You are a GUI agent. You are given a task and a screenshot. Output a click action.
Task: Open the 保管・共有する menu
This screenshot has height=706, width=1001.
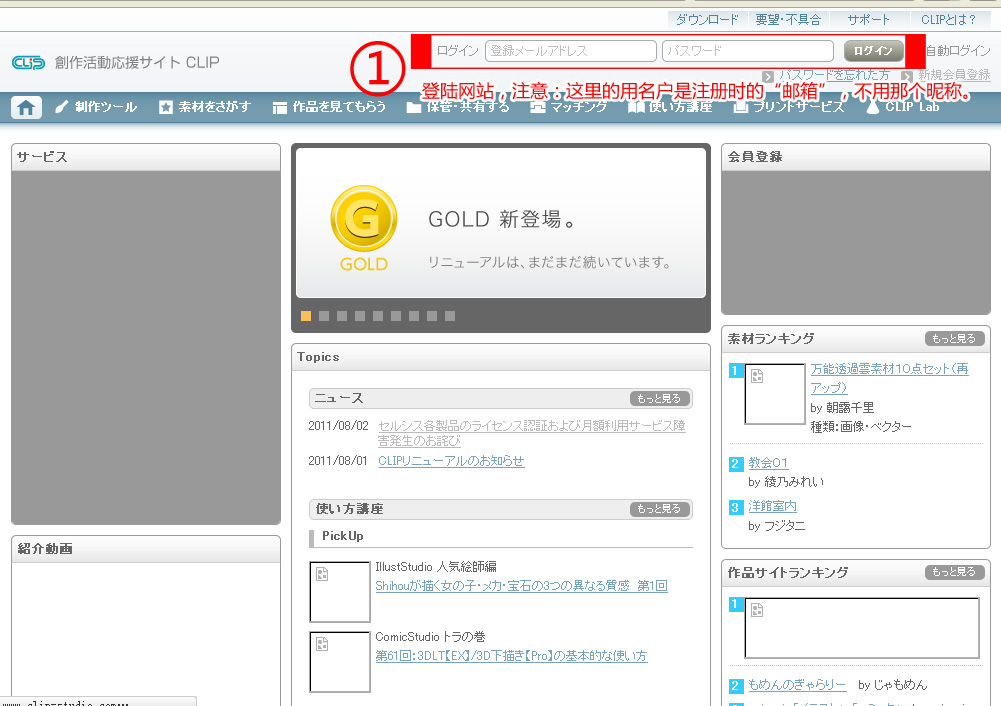pos(458,107)
